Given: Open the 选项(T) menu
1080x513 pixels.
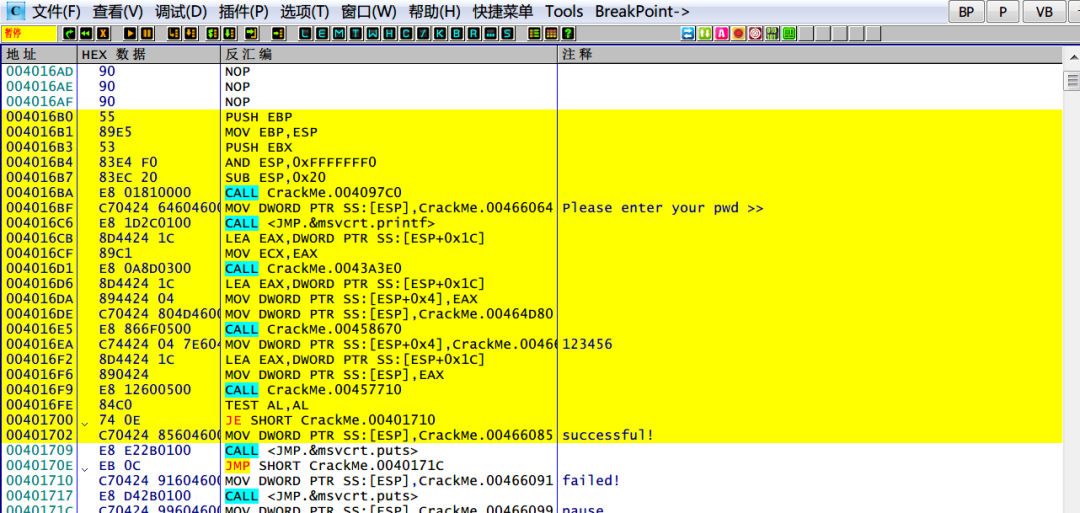Looking at the screenshot, I should [304, 12].
